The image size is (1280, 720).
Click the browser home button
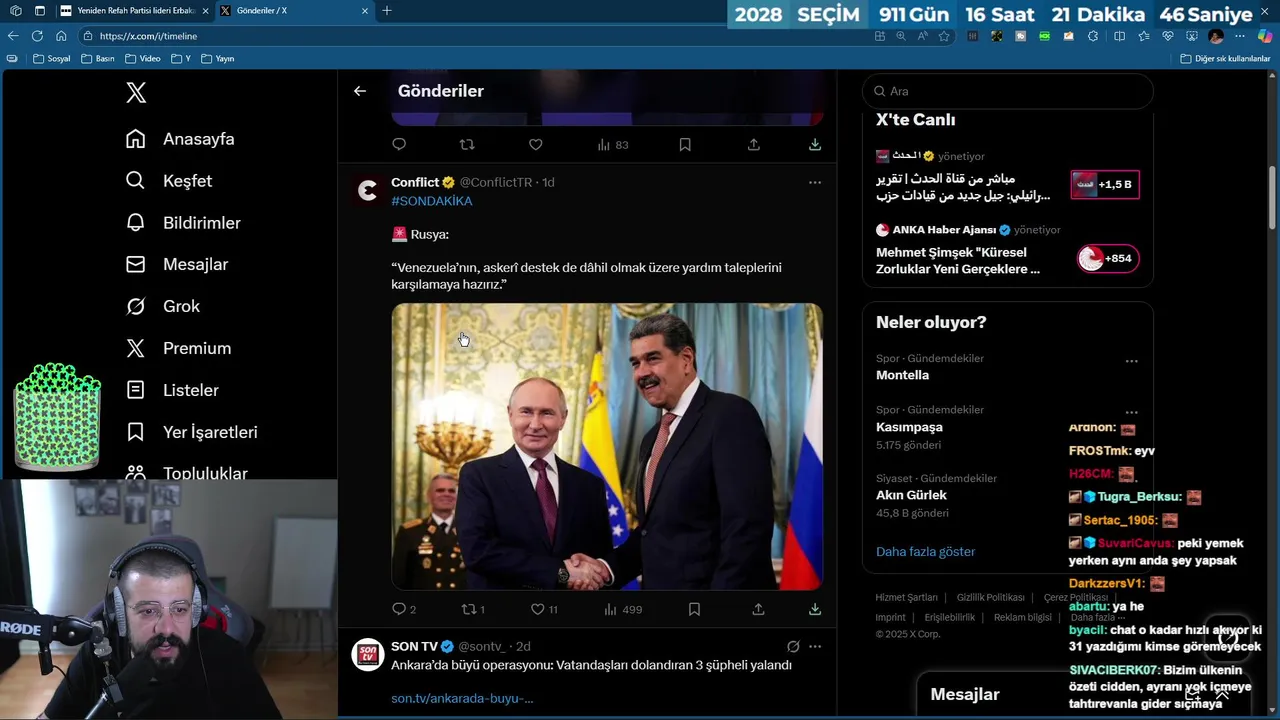[x=61, y=36]
